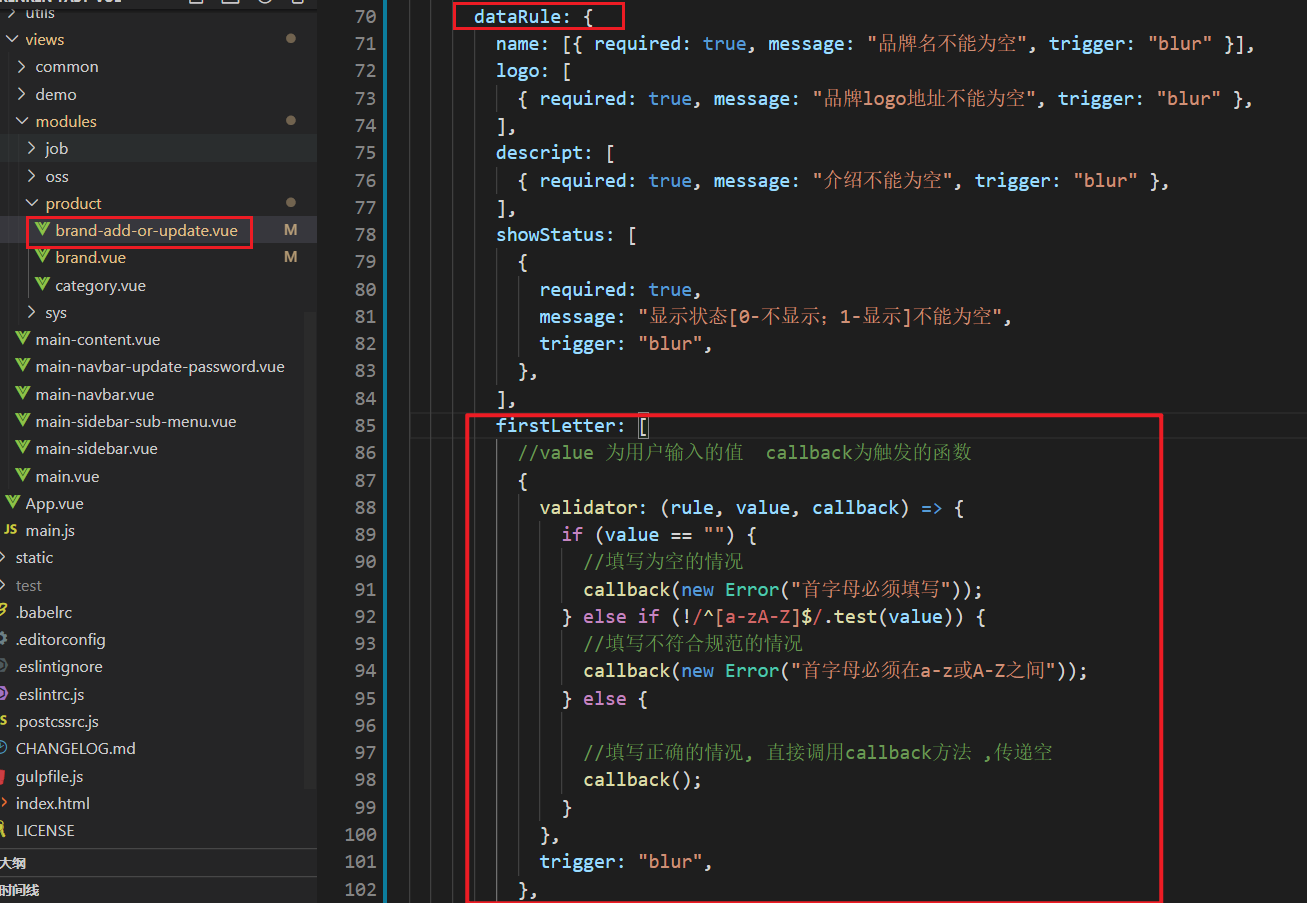Click the Vue icon of main-sidebar.vue
Screen dimensions: 1307x903
tap(23, 448)
